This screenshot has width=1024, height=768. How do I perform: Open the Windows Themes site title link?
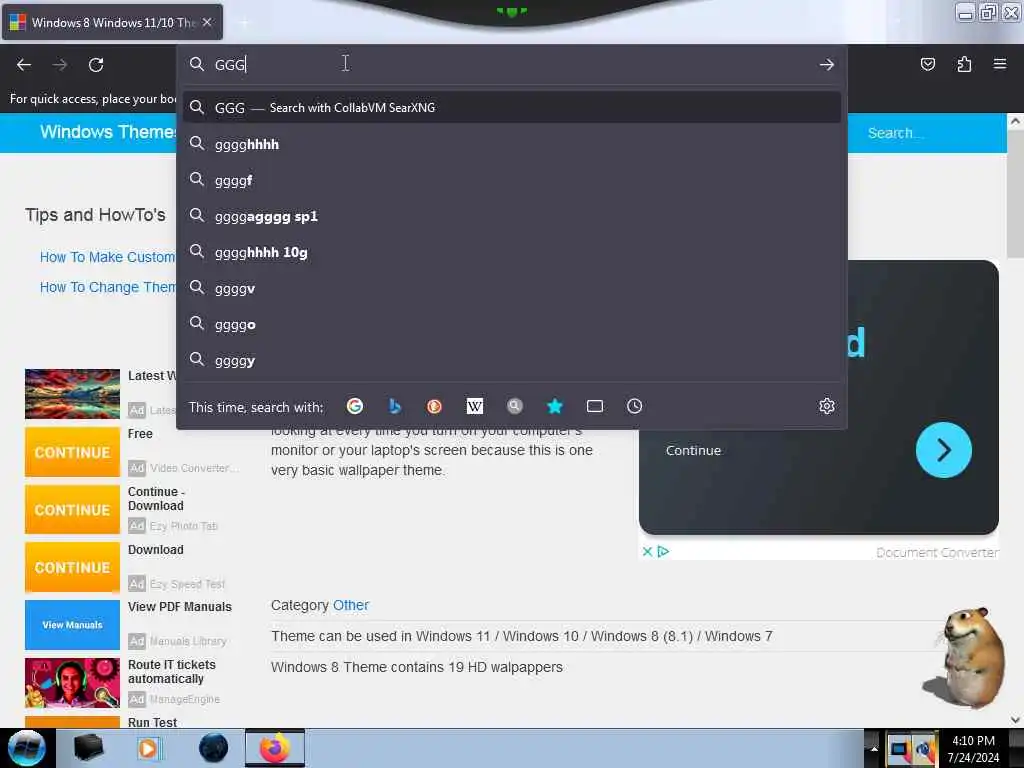[108, 132]
